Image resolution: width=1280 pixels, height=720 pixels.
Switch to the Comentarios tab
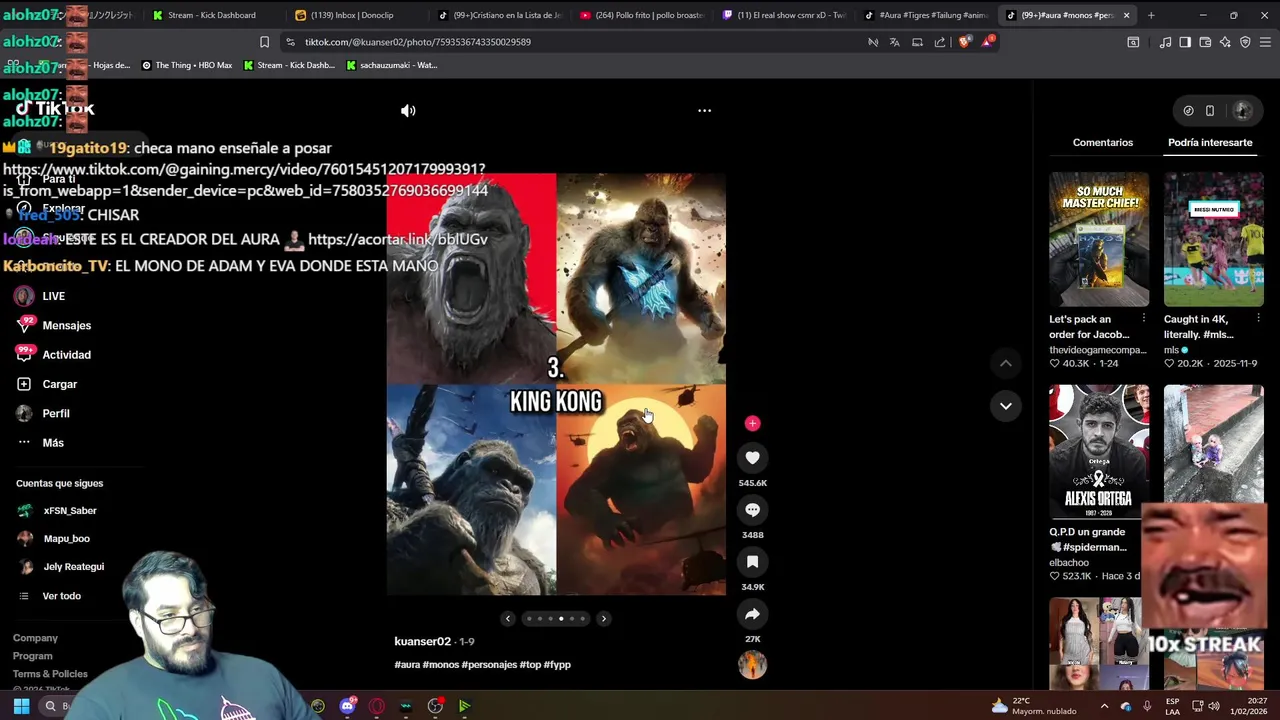click(1103, 143)
